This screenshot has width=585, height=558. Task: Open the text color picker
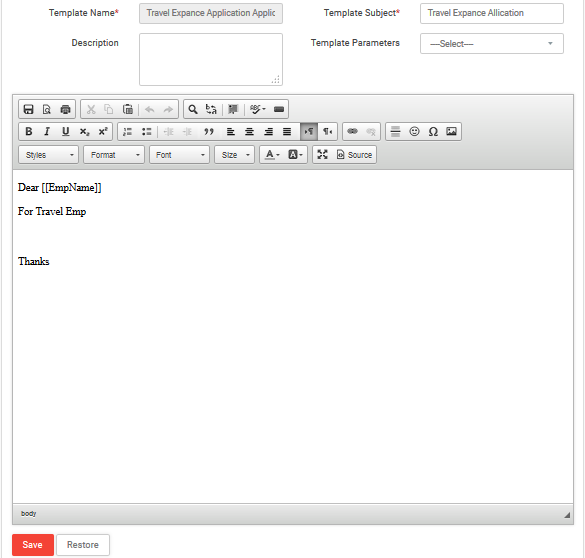click(x=272, y=154)
